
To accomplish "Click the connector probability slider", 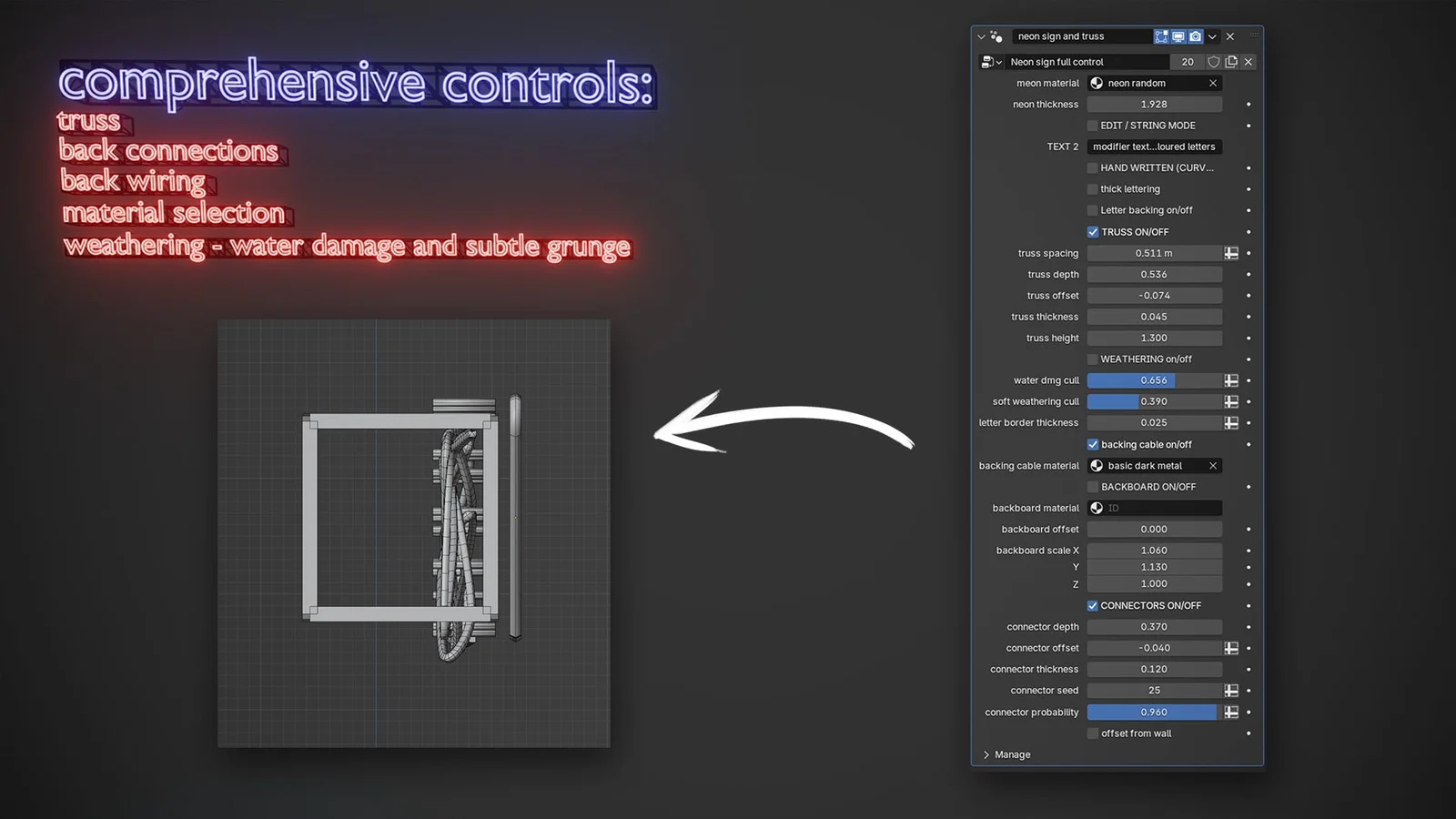I will click(1154, 713).
